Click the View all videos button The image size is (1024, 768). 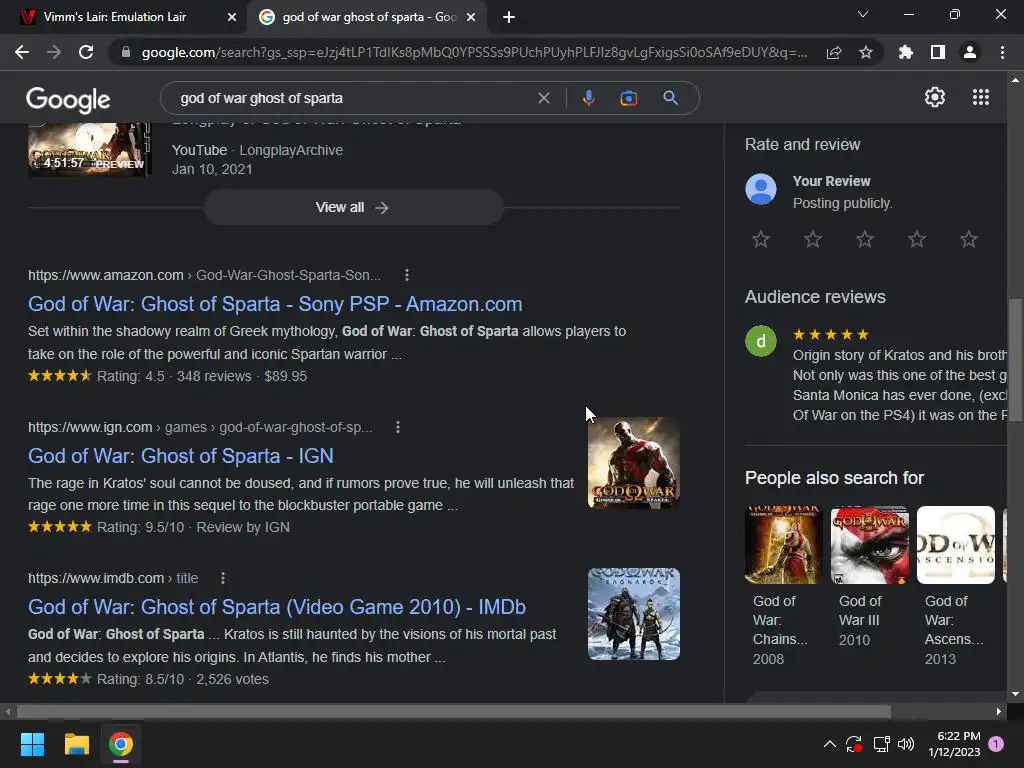pyautogui.click(x=353, y=207)
